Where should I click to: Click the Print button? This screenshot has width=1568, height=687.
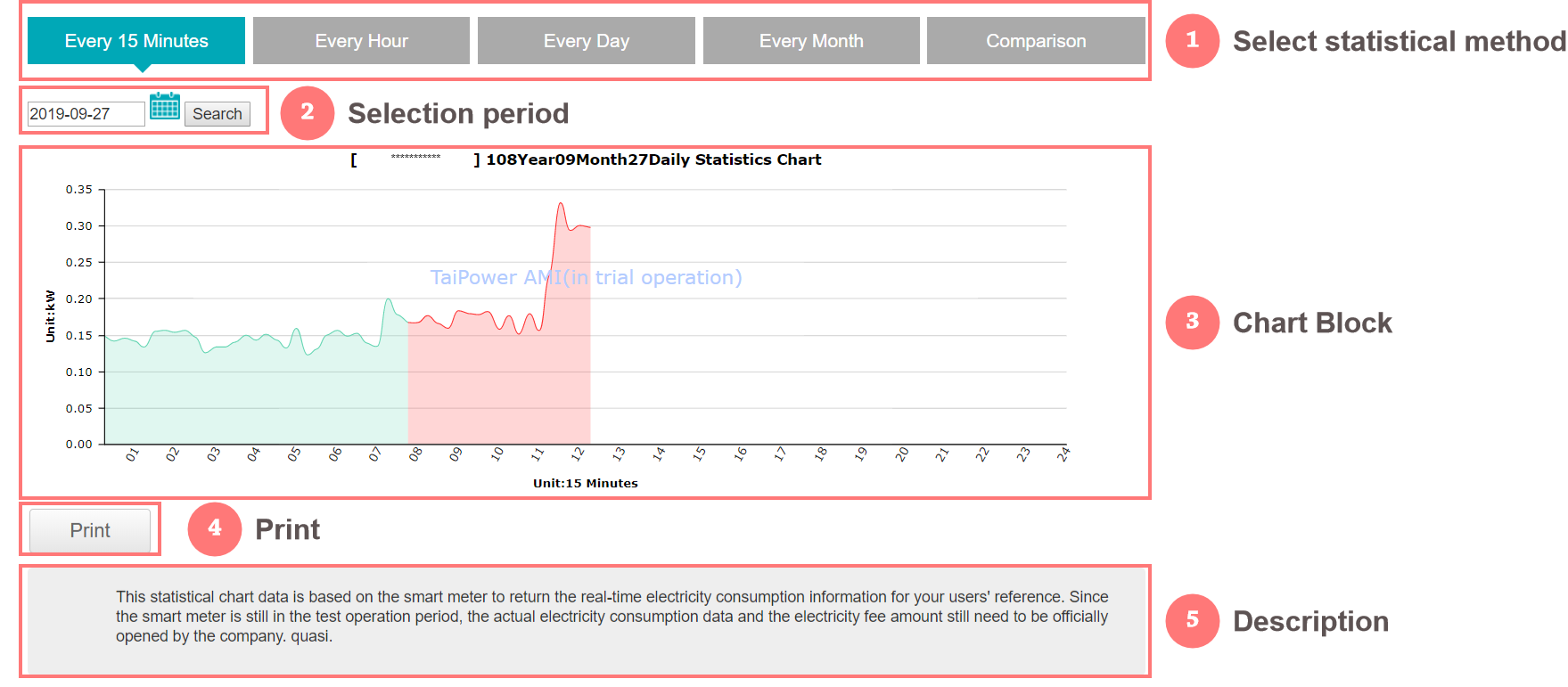click(90, 531)
